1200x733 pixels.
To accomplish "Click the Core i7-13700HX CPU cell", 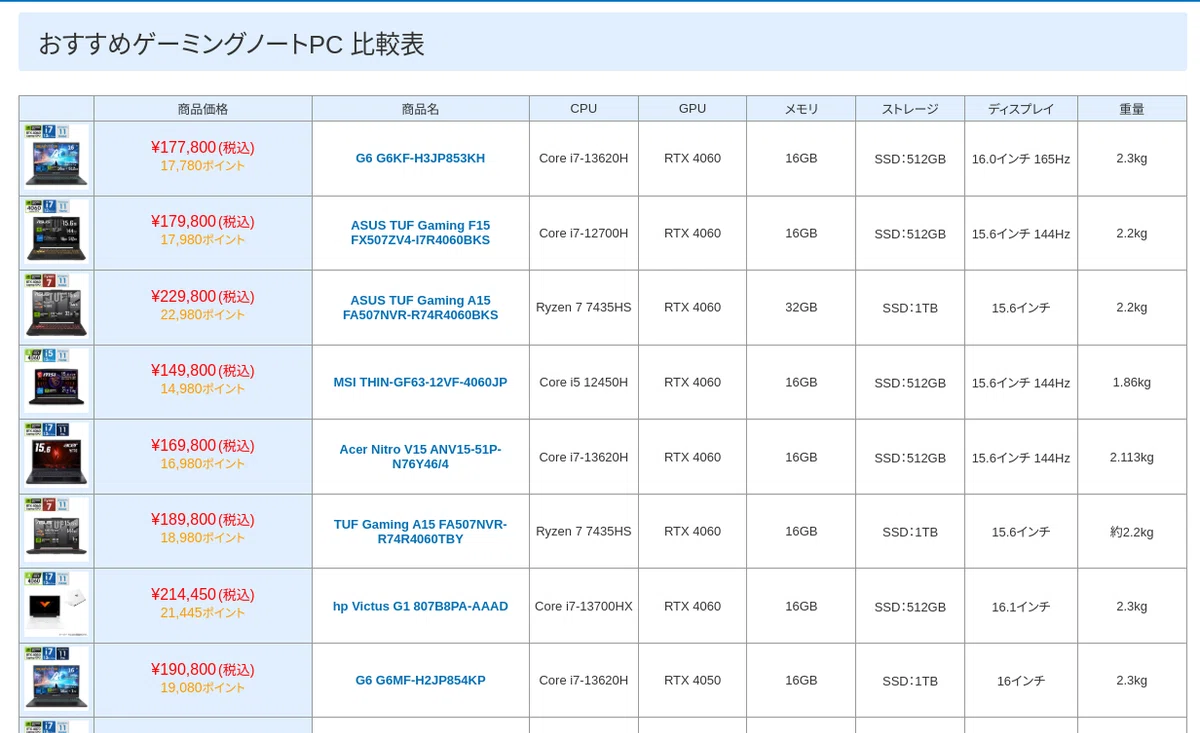I will [583, 606].
